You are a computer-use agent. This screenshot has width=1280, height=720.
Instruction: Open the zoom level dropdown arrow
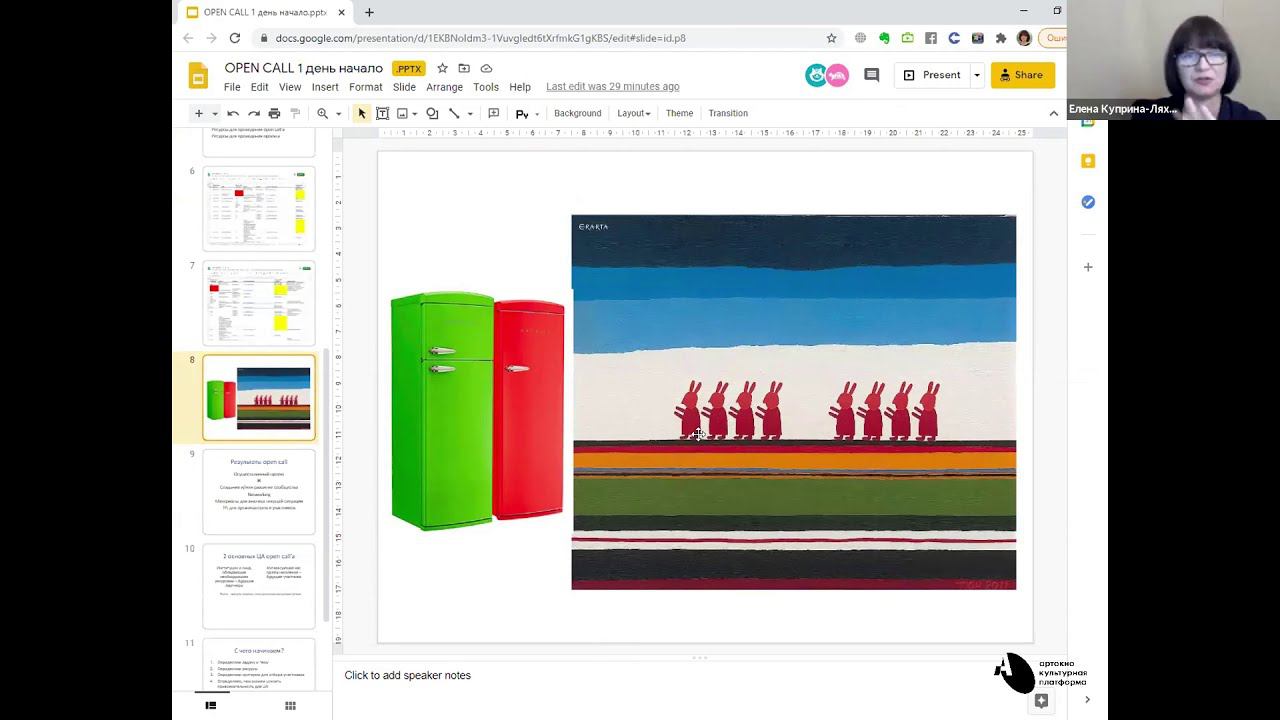tap(338, 114)
